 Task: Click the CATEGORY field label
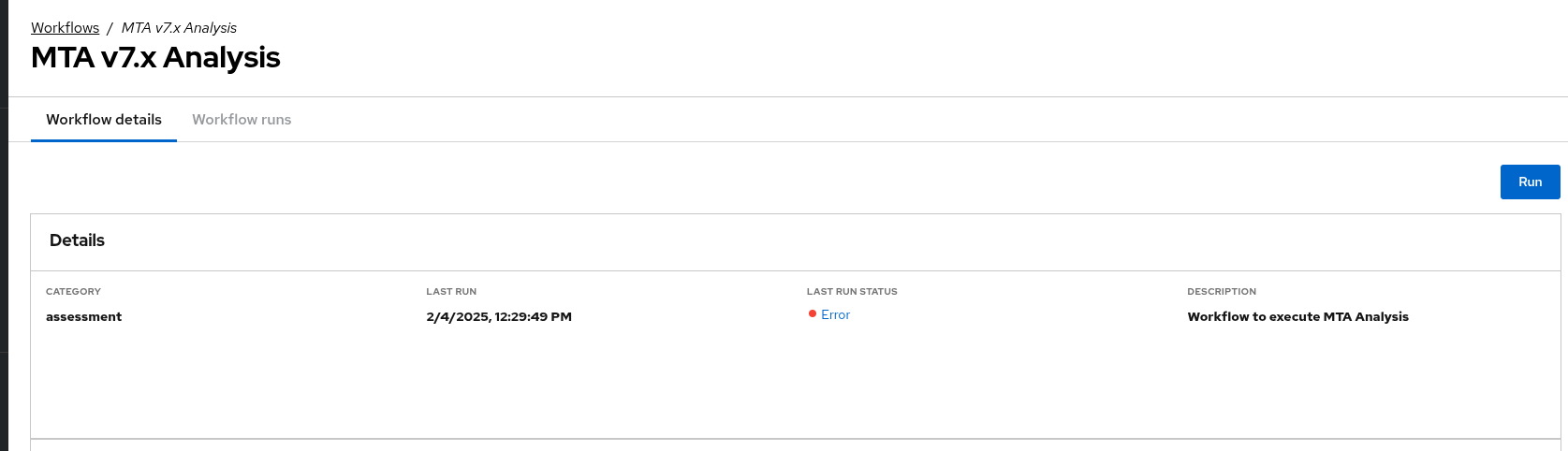coord(73,292)
